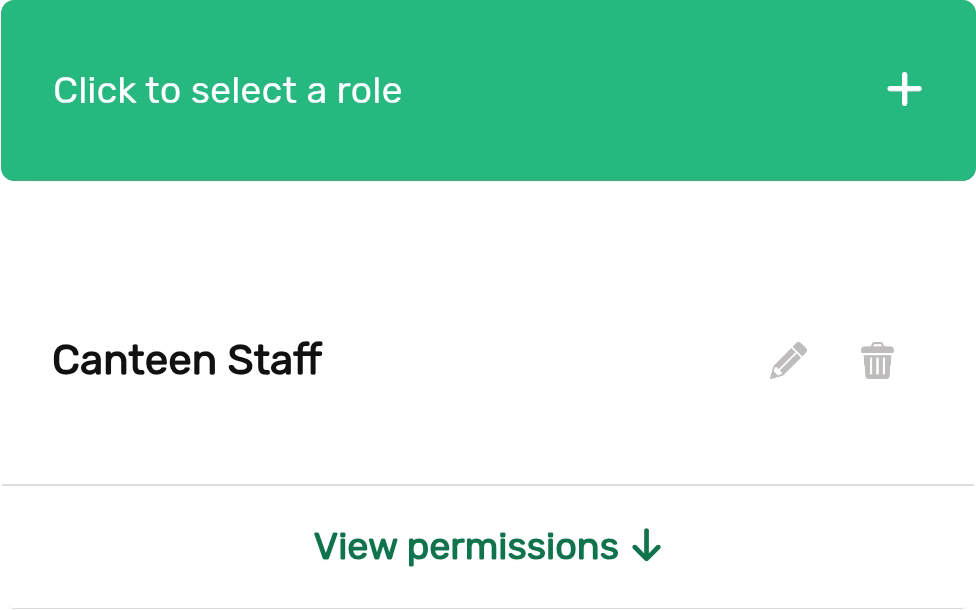
Task: Open permissions via the green arrow icon
Action: (647, 547)
